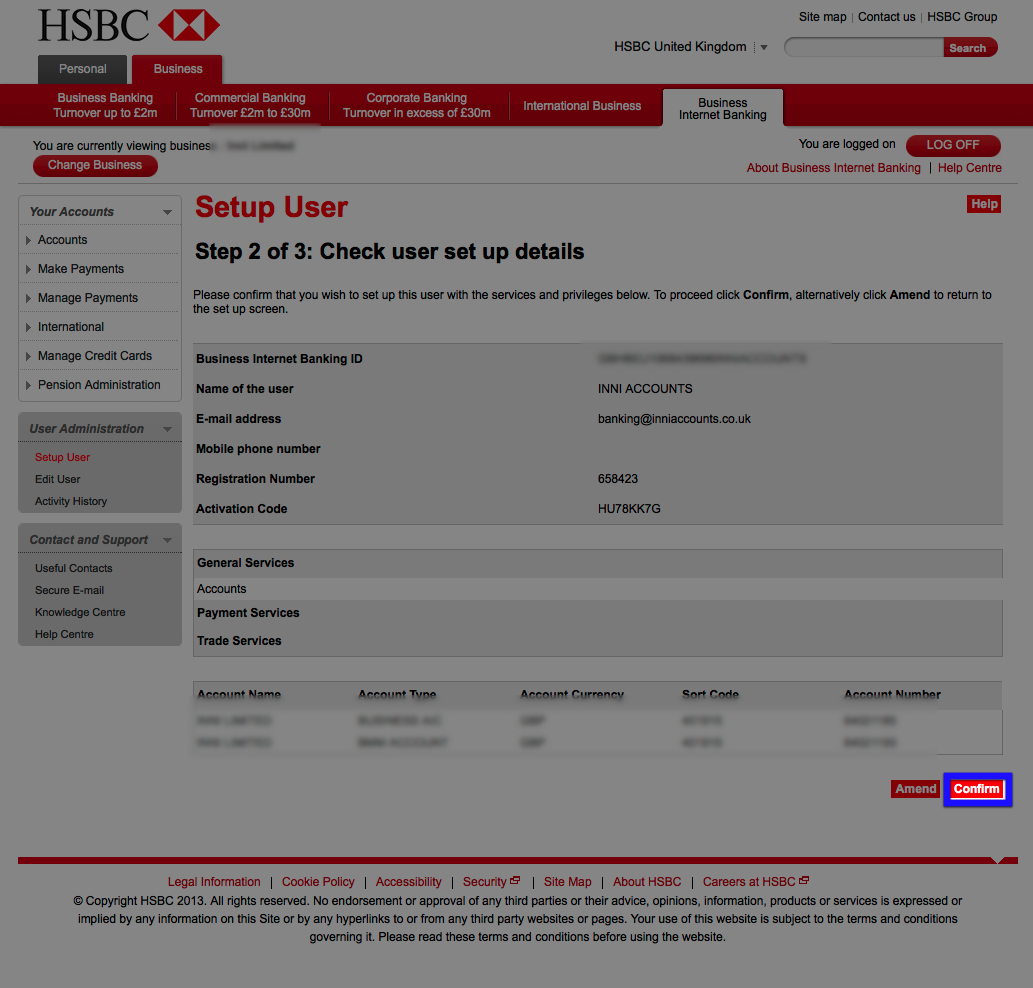Click the red Help button
The width and height of the screenshot is (1033, 988).
(984, 204)
